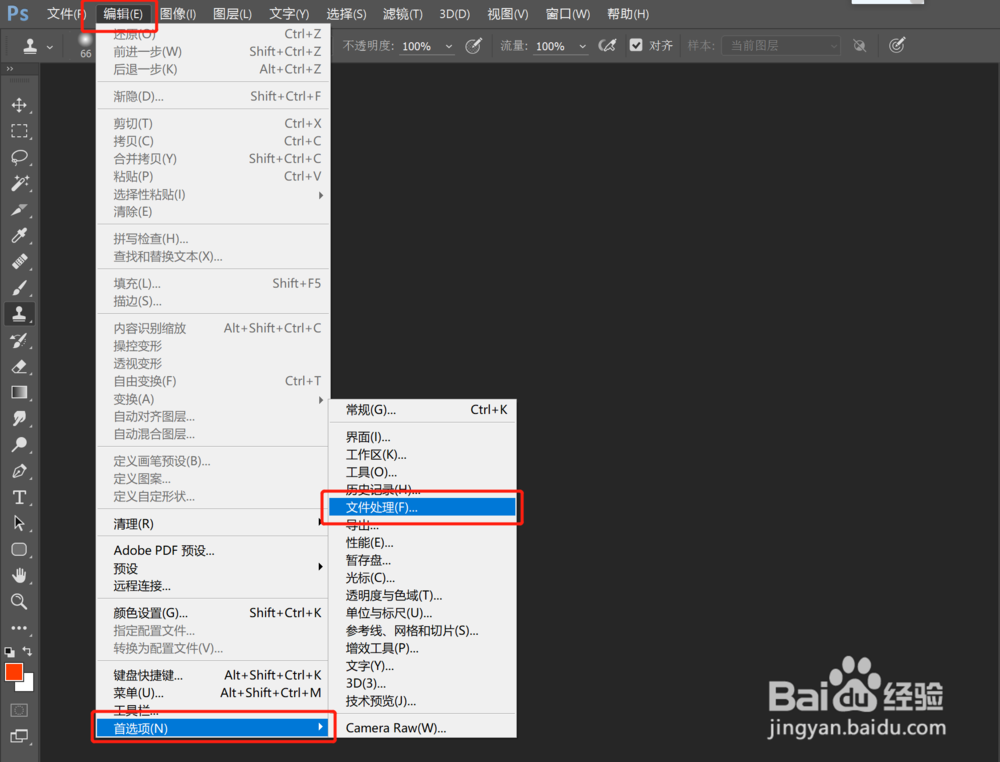Toggle the 对齐 aligned checkbox
The width and height of the screenshot is (1000, 762).
(x=636, y=45)
